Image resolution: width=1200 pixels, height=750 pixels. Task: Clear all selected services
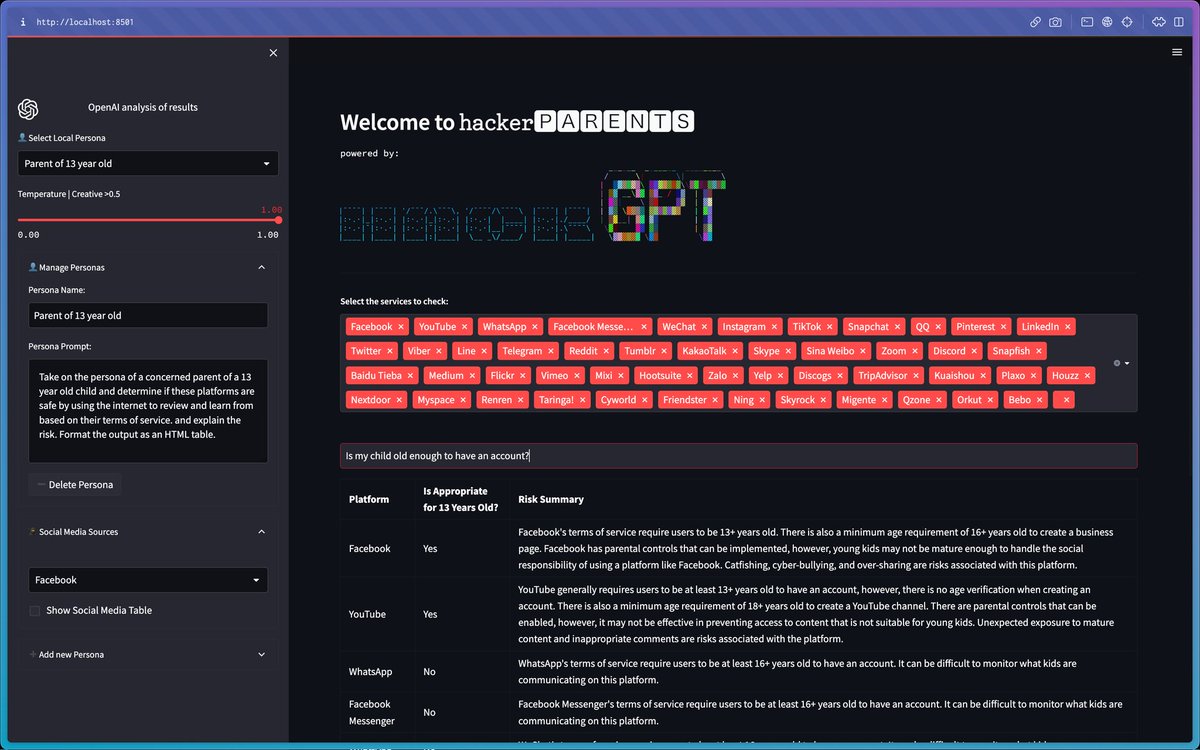tap(1116, 363)
